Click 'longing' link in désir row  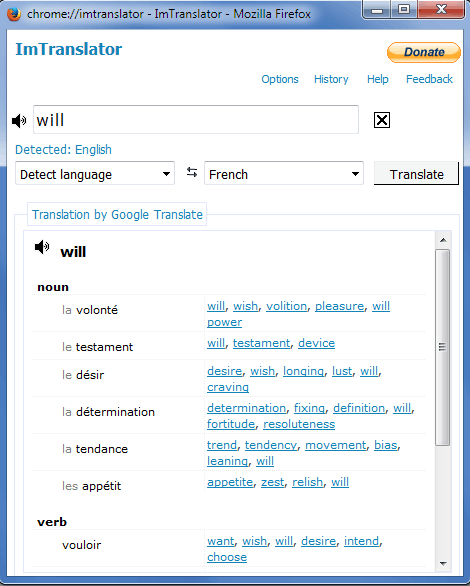point(303,371)
